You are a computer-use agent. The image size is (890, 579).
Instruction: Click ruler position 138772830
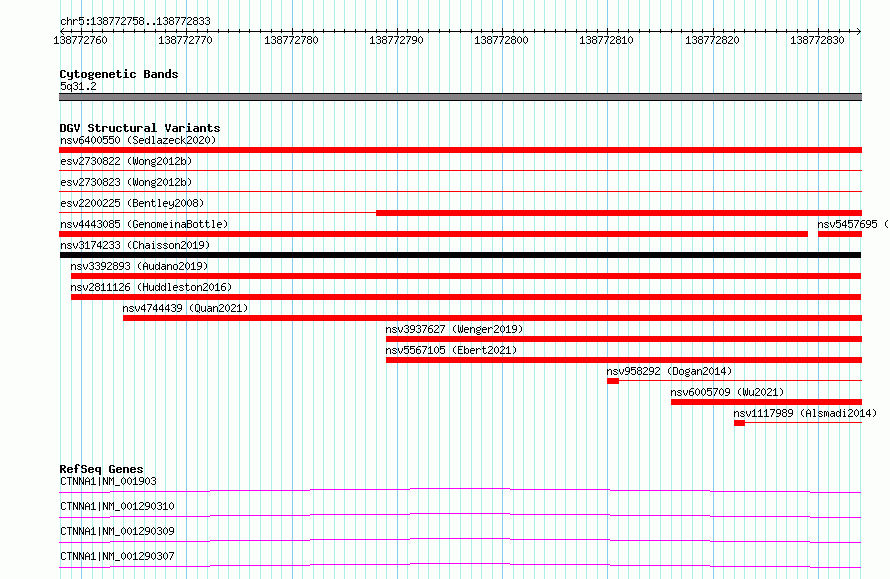pos(817,40)
